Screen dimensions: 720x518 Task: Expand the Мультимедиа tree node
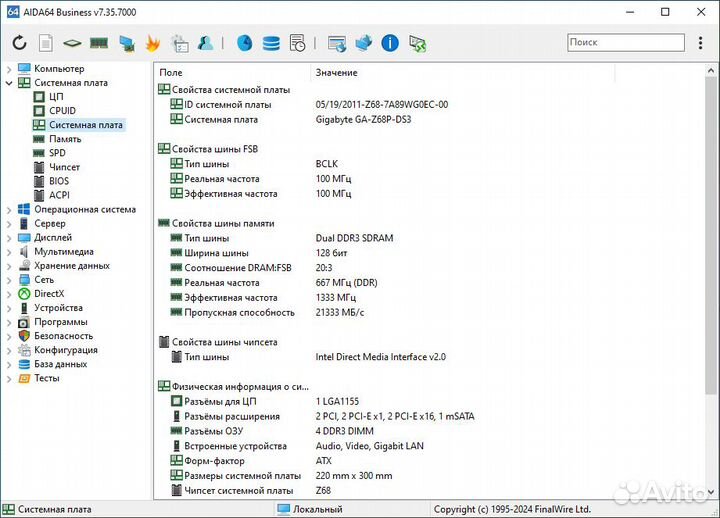(x=9, y=252)
